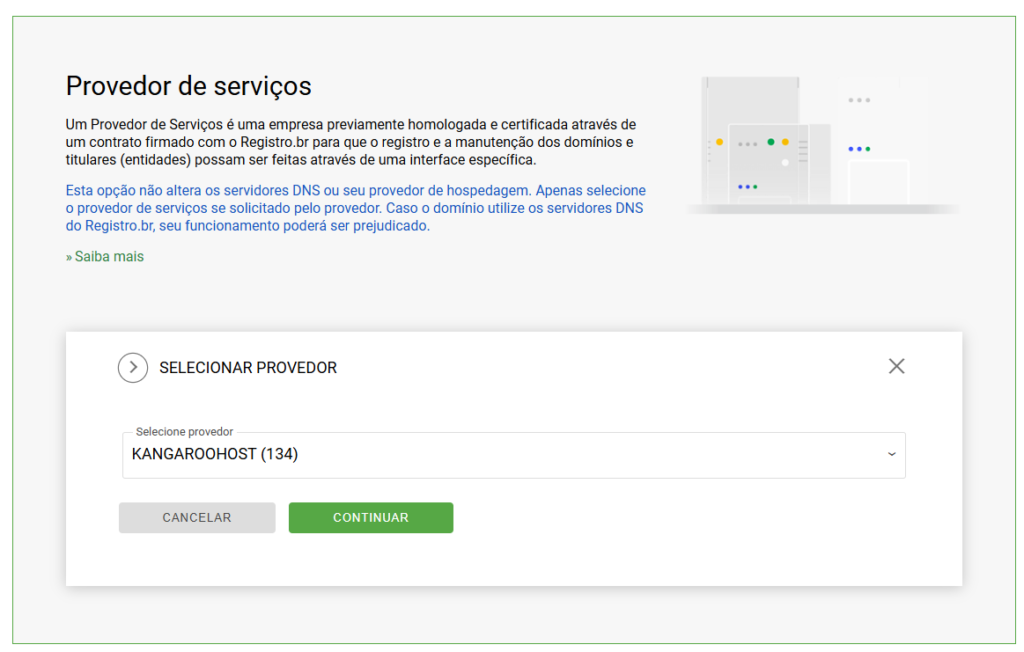The image size is (1024, 652).
Task: Click the SELECIONAR PROVEDOR section title
Action: coord(248,368)
